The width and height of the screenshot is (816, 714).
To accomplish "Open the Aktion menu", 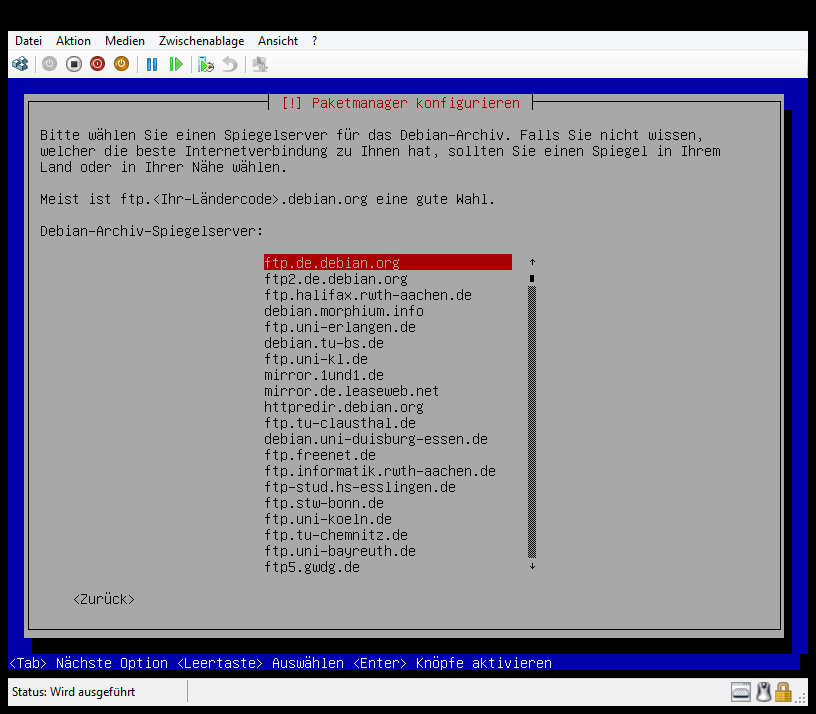I will [x=73, y=41].
